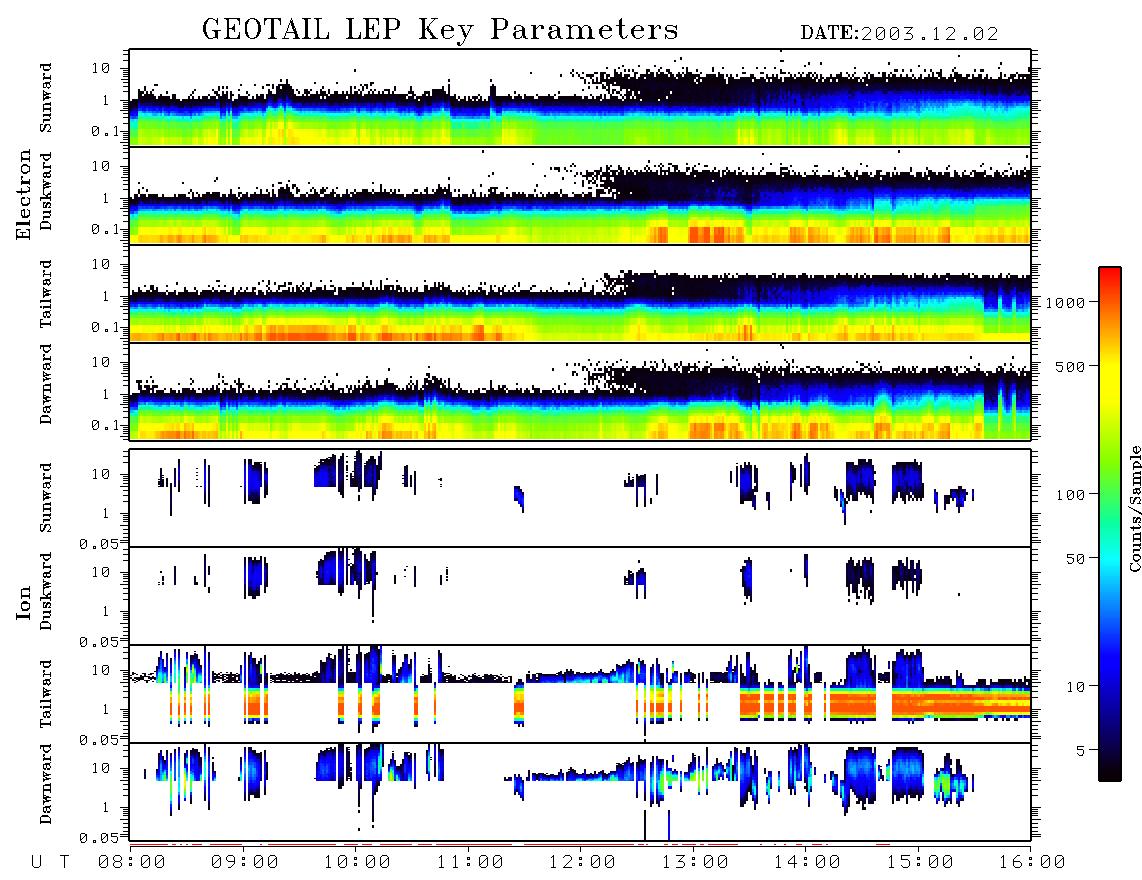Screen dimensions: 1142x880
Task: Click the 08:00 time tick label
Action: click(132, 863)
